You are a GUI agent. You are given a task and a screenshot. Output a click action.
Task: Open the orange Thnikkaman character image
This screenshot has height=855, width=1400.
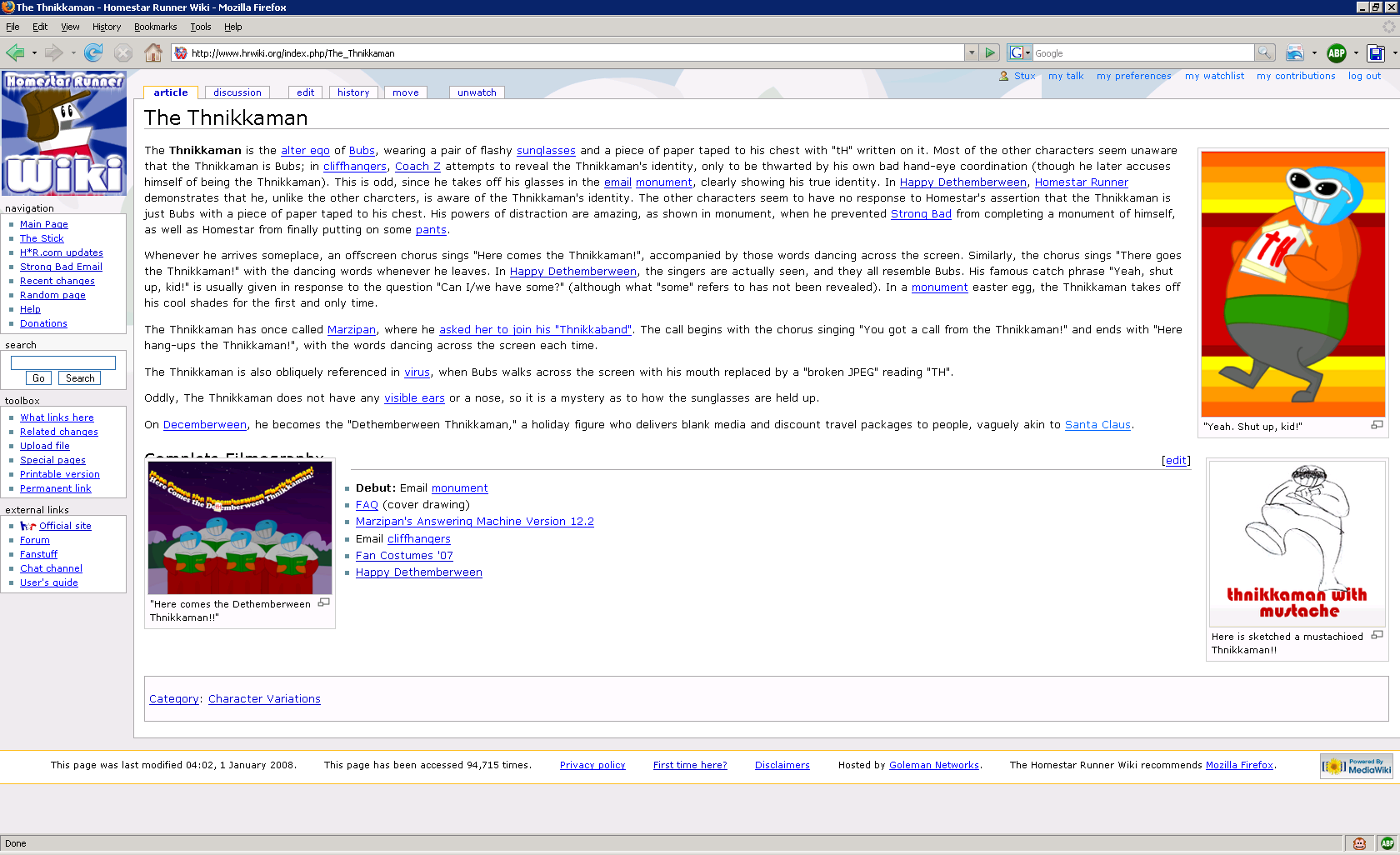click(1292, 284)
